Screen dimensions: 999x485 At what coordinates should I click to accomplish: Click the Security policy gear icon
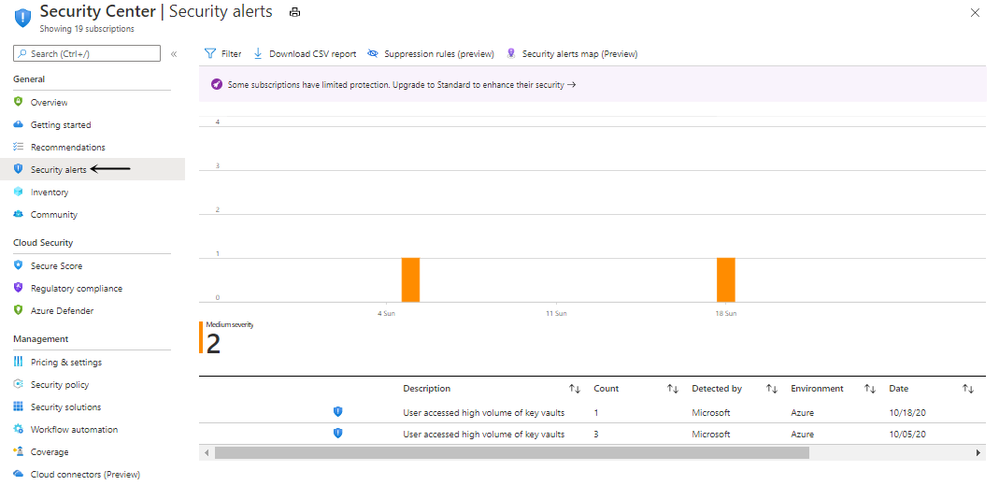(18, 384)
